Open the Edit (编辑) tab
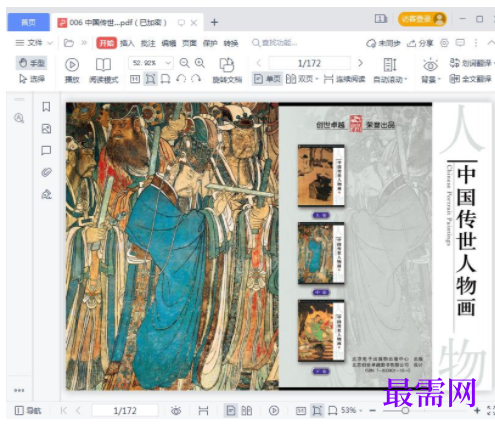Image resolution: width=495 pixels, height=424 pixels. [169, 43]
